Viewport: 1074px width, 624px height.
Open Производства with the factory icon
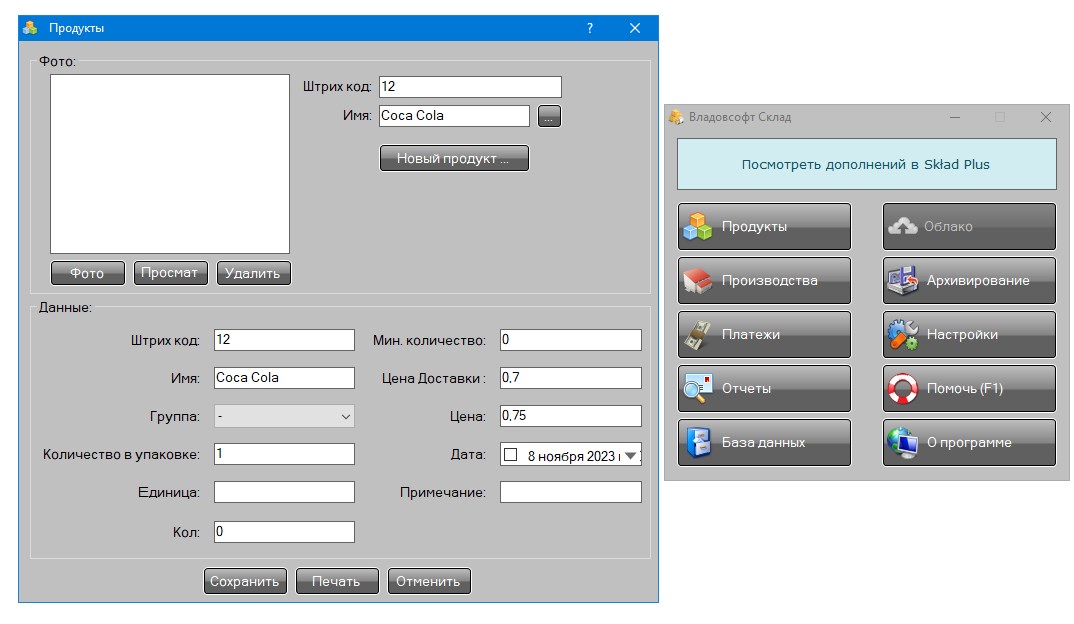(764, 280)
